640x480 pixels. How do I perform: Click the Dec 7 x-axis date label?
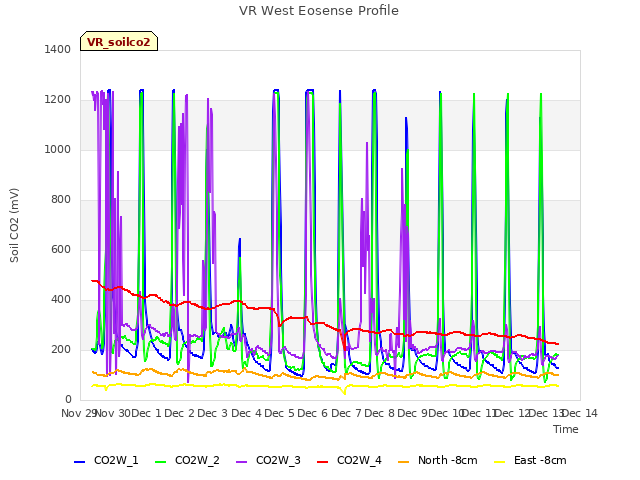[x=346, y=413]
